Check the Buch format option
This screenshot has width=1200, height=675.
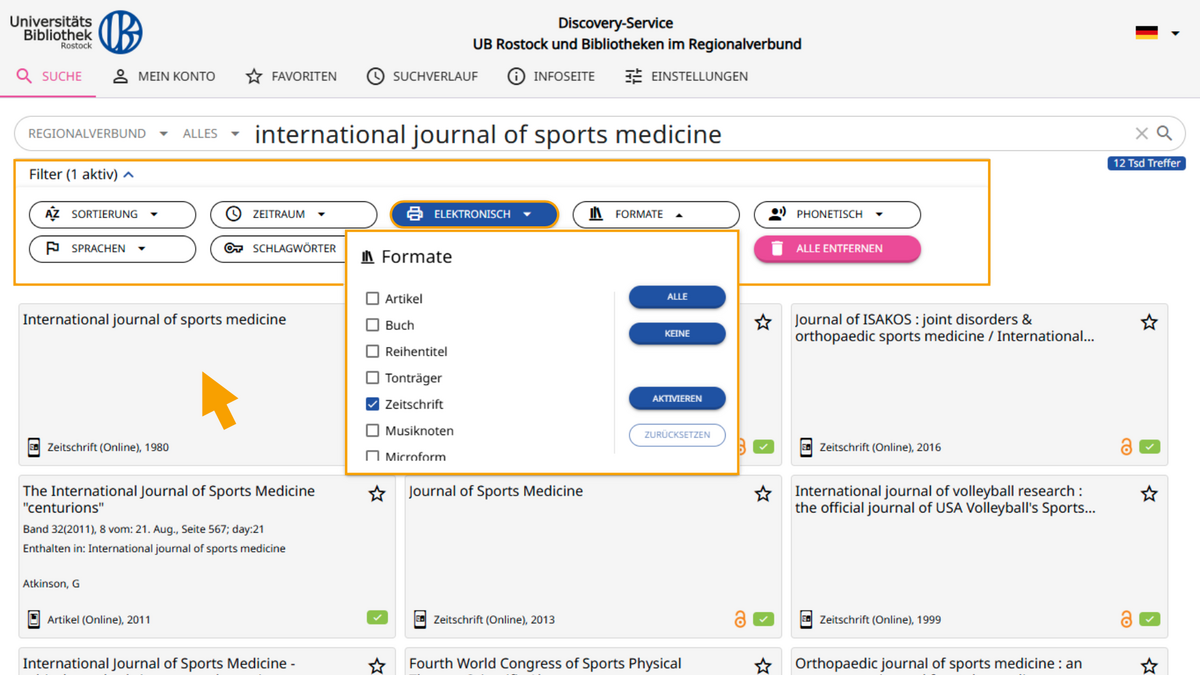[x=373, y=324]
